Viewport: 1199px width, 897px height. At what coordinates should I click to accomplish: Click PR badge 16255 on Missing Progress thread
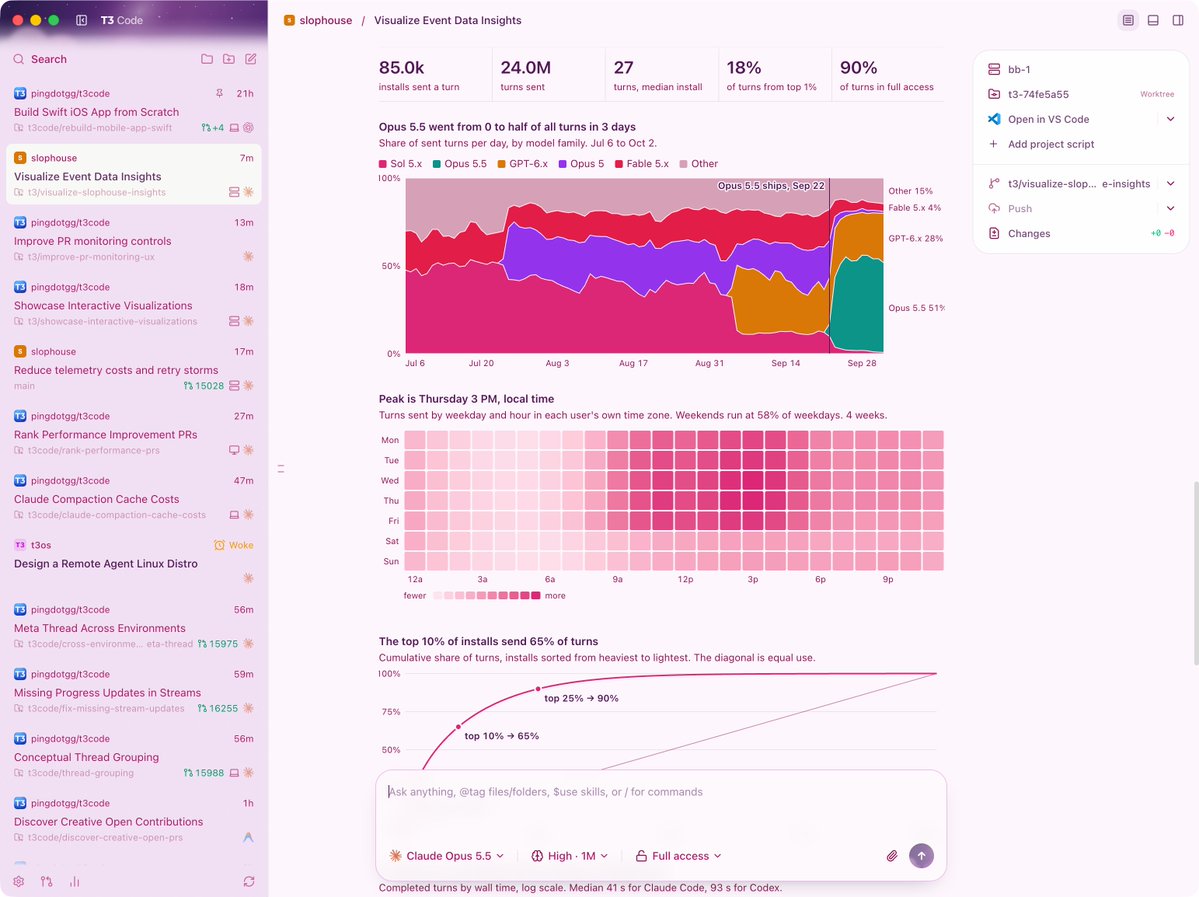pyautogui.click(x=217, y=708)
